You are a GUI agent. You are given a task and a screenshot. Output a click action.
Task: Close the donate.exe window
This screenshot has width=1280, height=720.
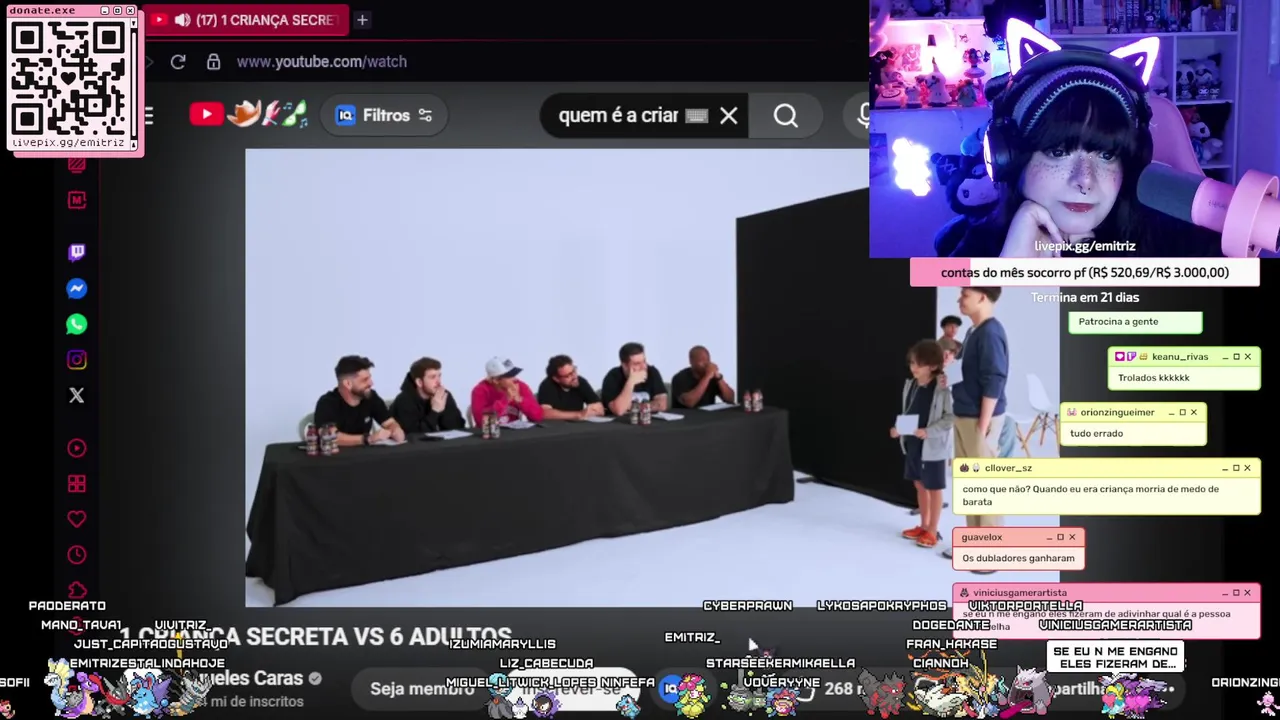click(x=130, y=10)
